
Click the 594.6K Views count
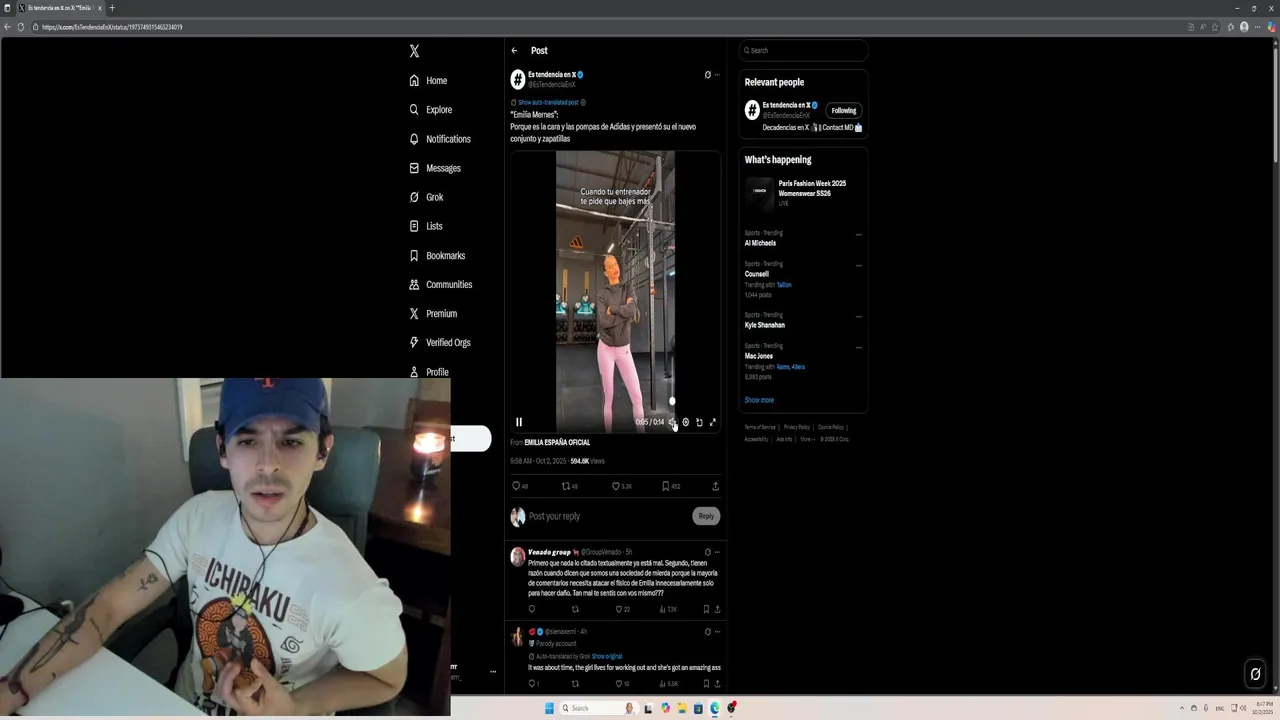click(587, 461)
